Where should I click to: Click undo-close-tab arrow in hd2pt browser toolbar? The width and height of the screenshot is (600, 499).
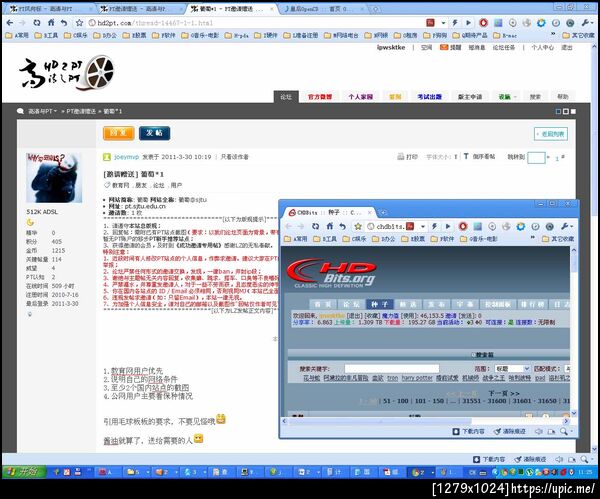[x=64, y=23]
